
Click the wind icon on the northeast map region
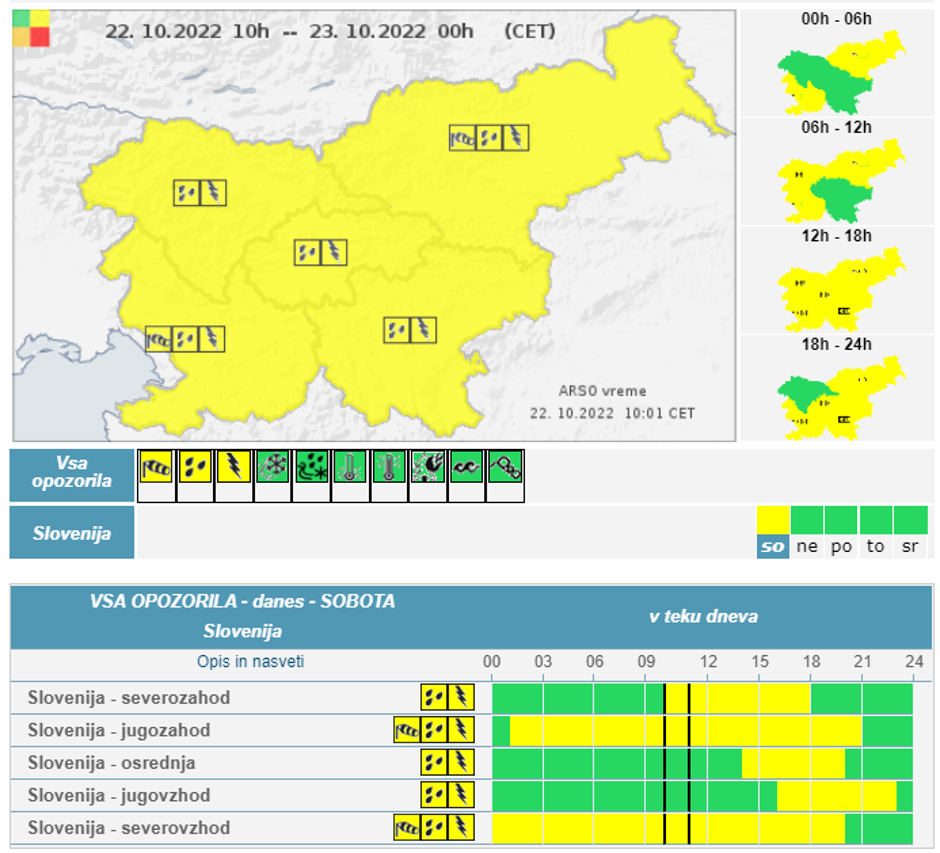click(463, 137)
